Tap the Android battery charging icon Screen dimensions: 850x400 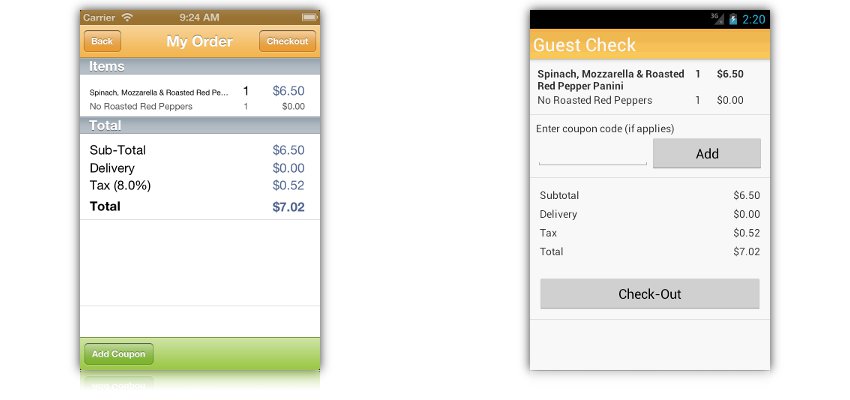pyautogui.click(x=732, y=19)
